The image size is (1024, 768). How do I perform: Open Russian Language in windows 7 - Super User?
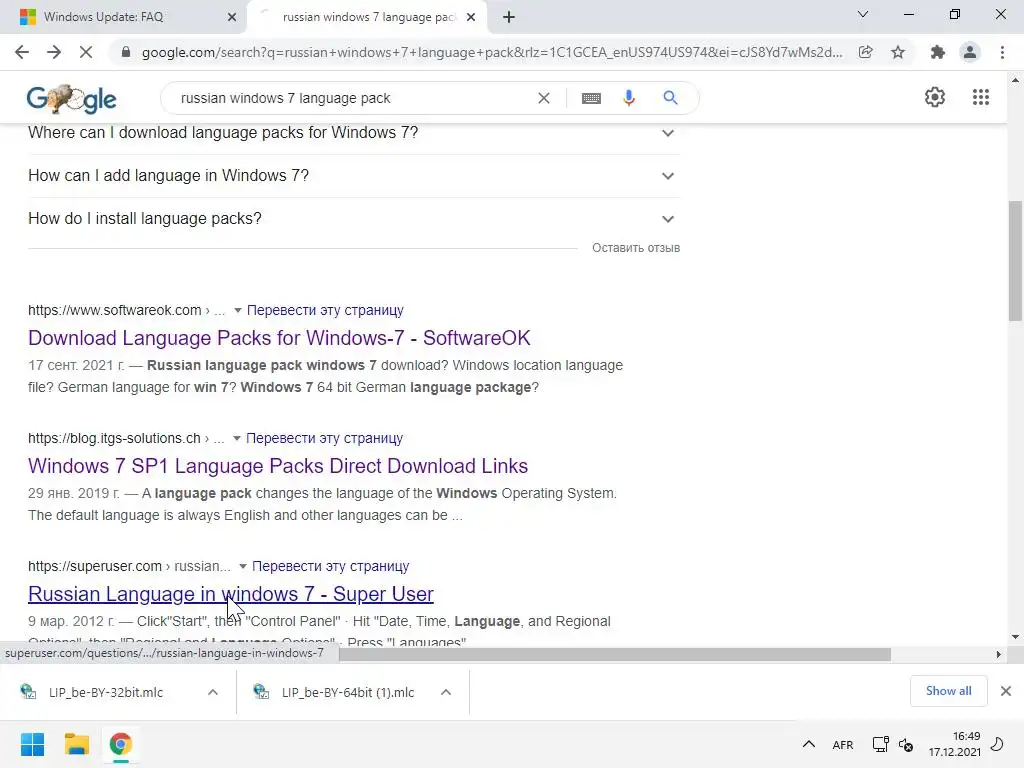tap(231, 594)
